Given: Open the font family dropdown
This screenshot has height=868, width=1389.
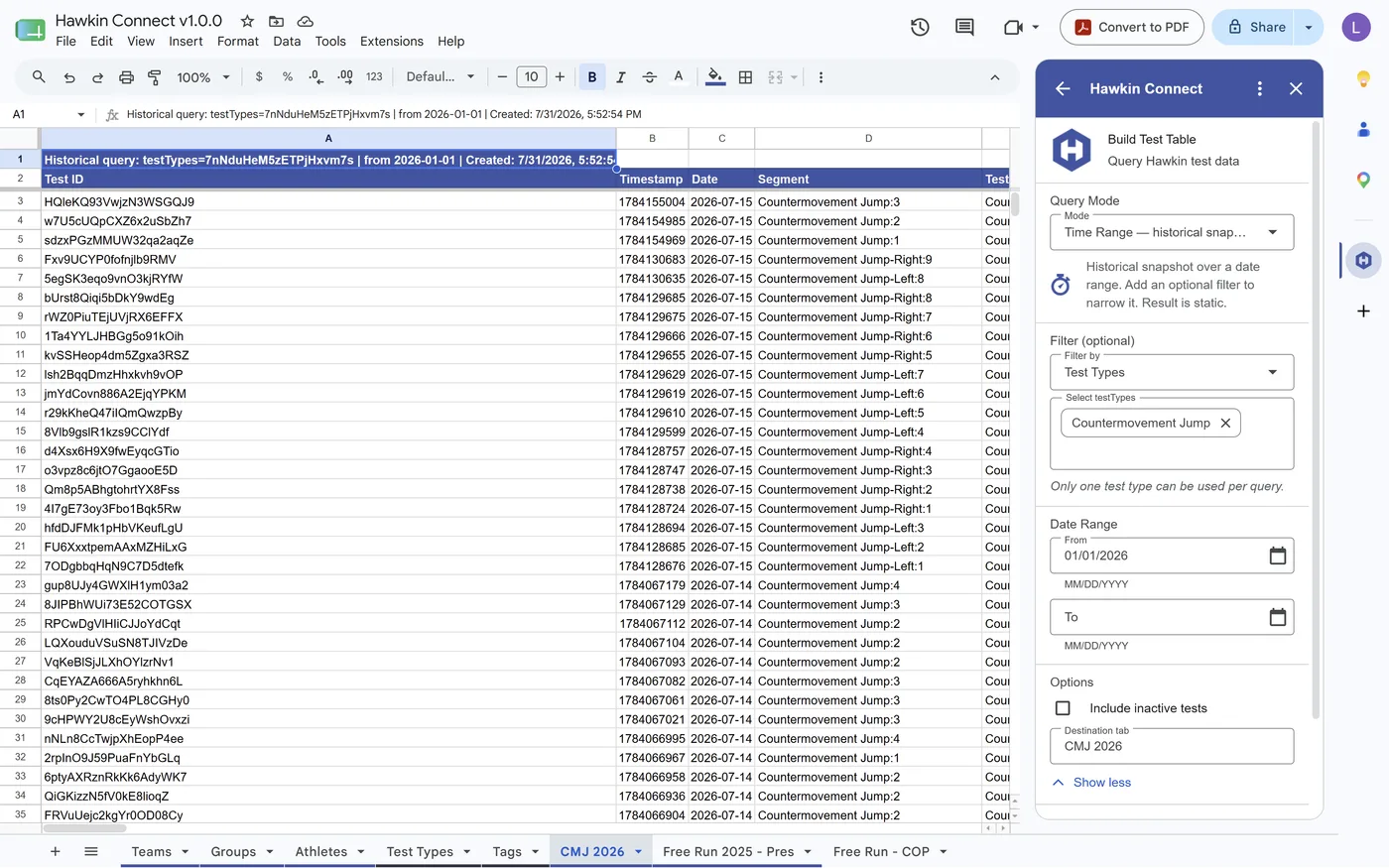Looking at the screenshot, I should point(441,77).
